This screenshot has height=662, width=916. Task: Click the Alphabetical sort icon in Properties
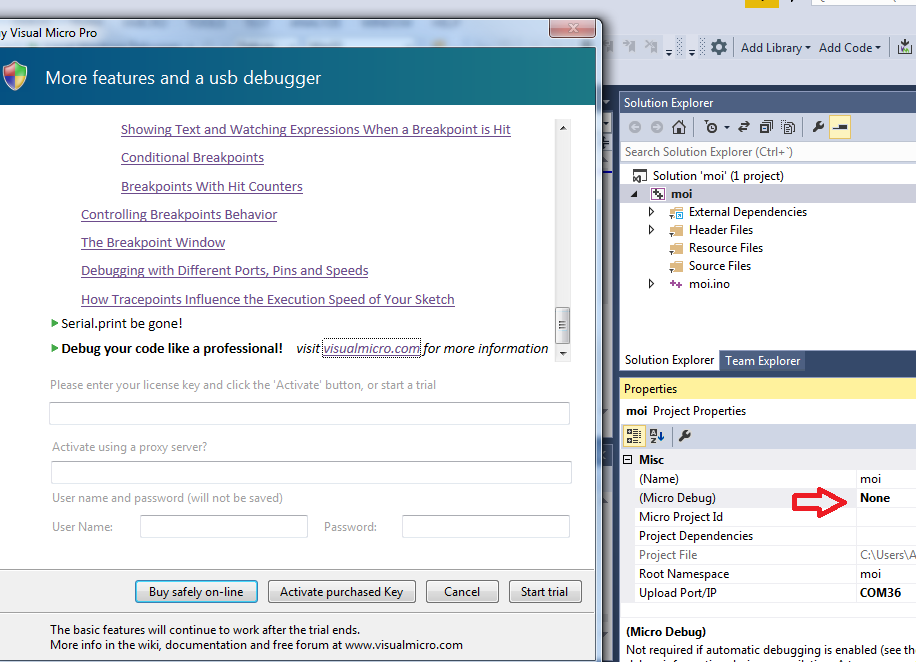[657, 435]
